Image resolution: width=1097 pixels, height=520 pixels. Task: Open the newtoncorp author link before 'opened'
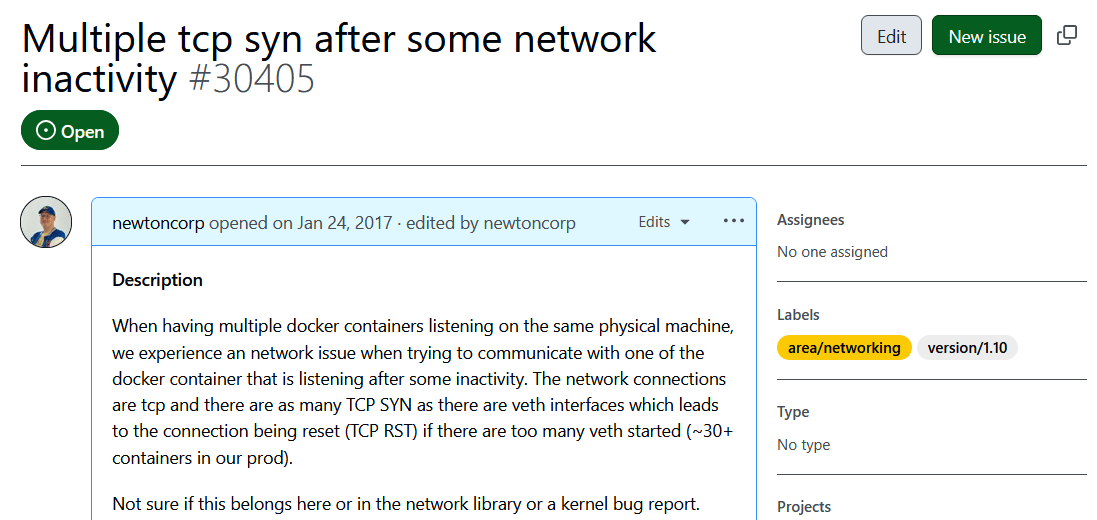click(x=158, y=222)
